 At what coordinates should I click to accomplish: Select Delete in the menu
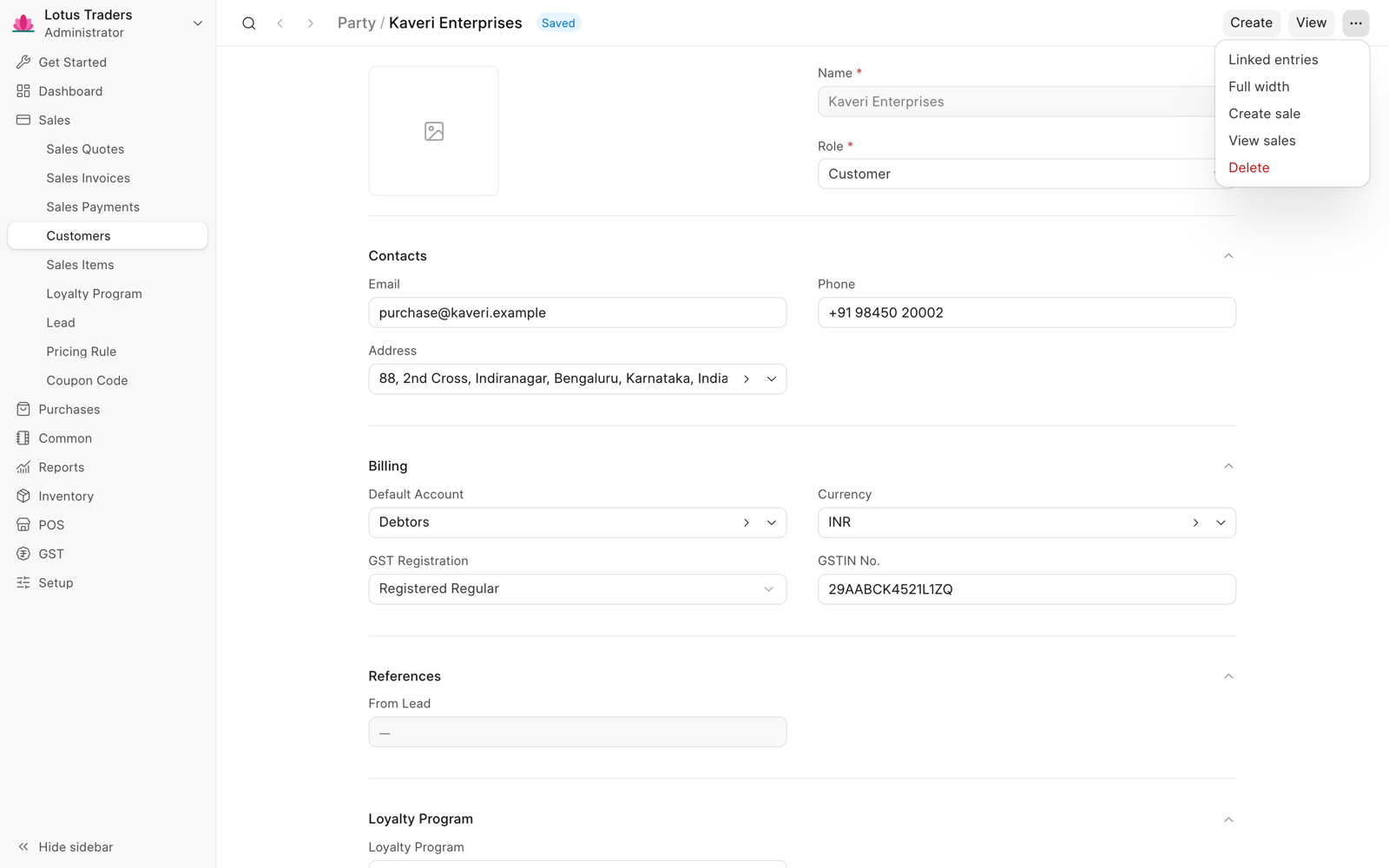[x=1292, y=168]
